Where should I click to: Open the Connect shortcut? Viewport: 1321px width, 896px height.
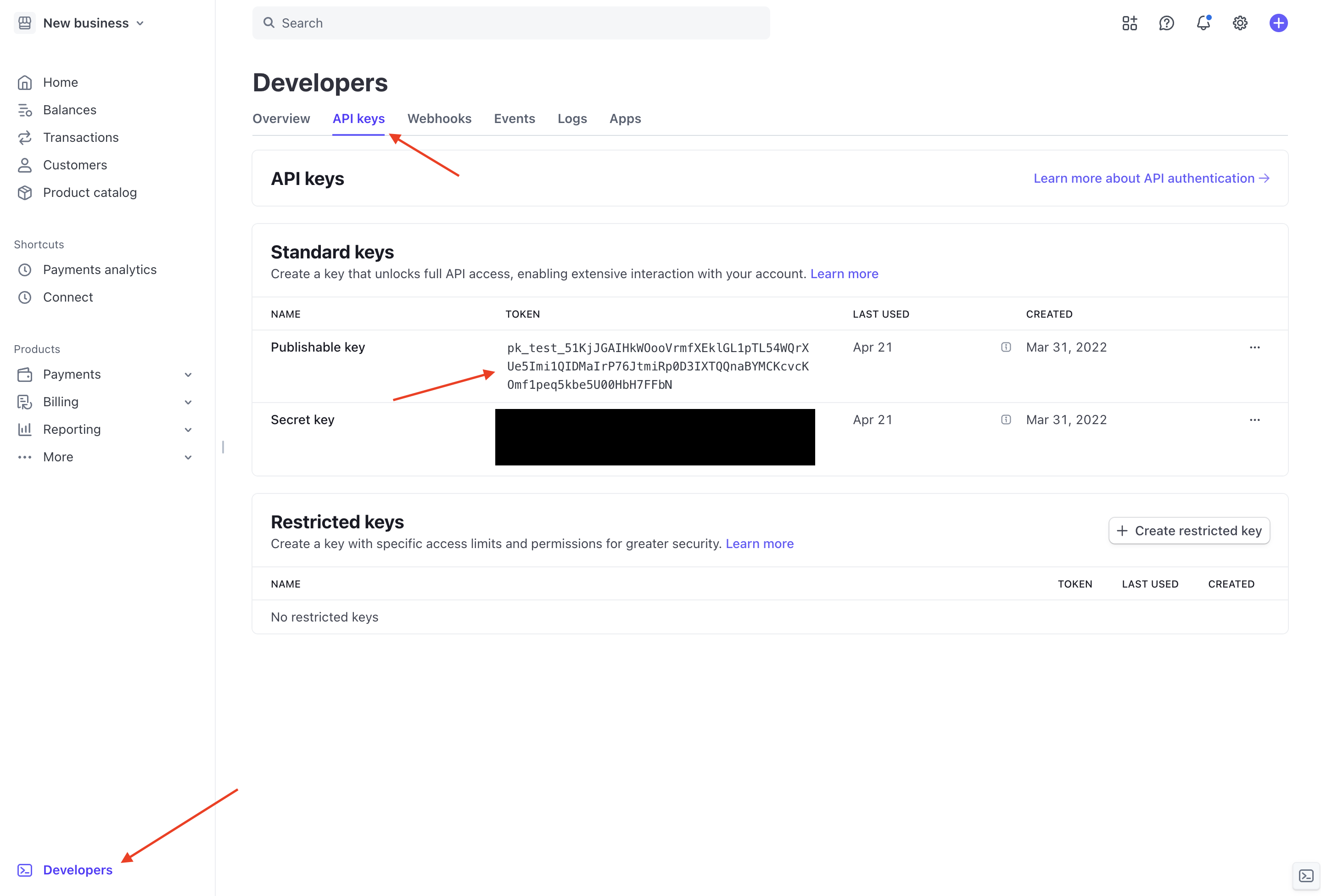(67, 297)
